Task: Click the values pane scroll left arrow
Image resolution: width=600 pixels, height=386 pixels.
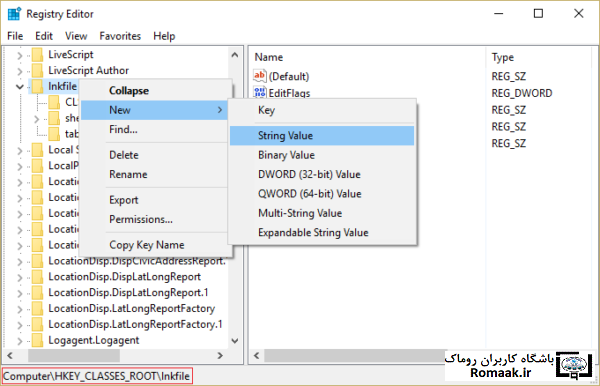Action: pyautogui.click(x=257, y=356)
